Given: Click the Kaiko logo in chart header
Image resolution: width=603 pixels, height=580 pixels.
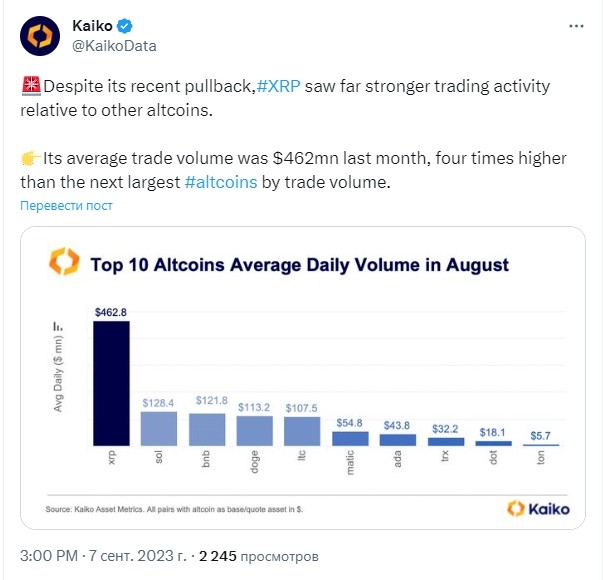Looking at the screenshot, I should (x=65, y=263).
